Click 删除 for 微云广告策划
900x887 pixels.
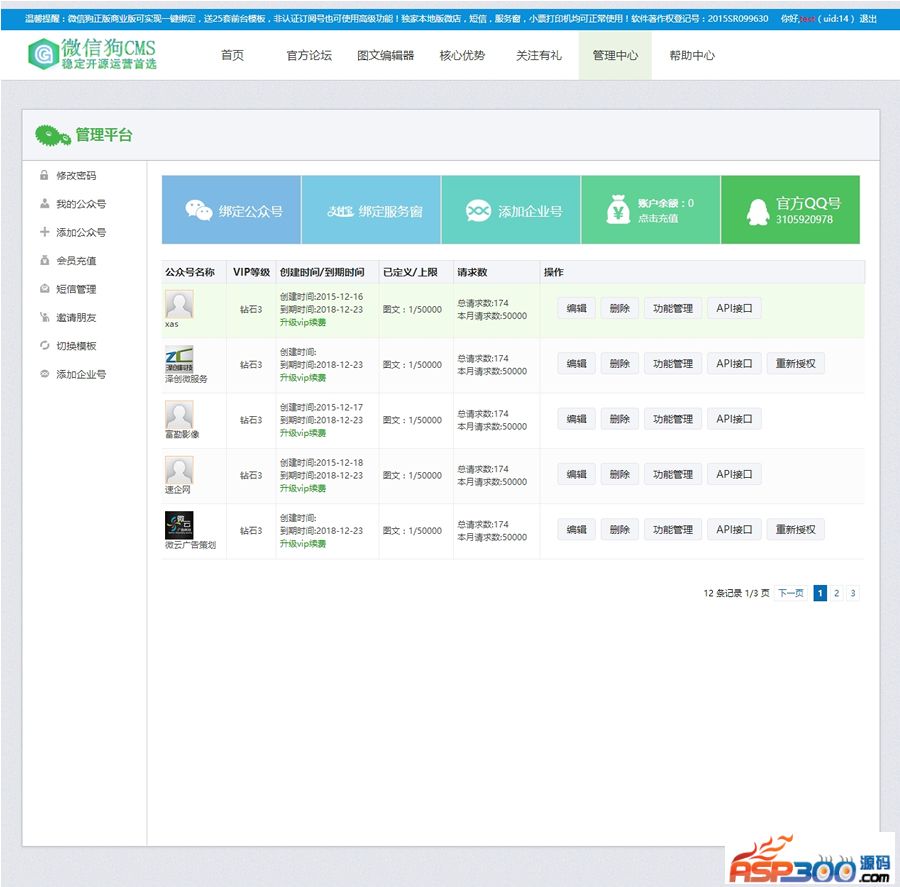(619, 529)
